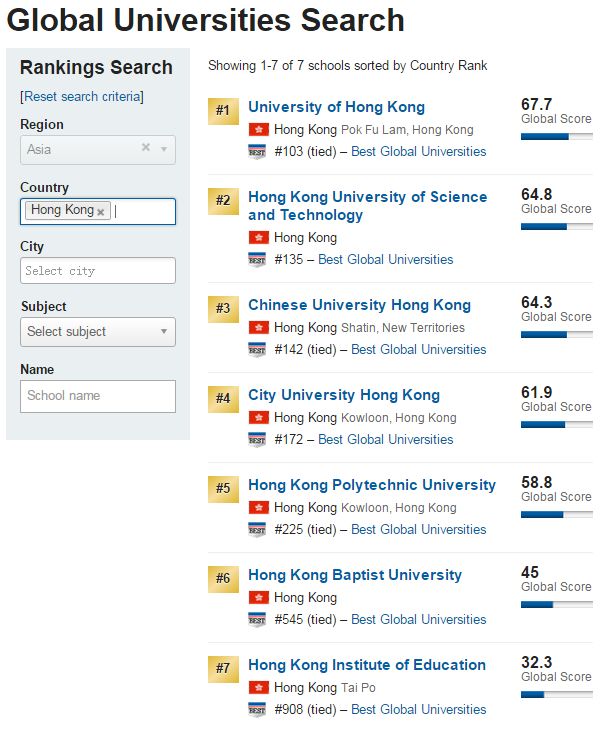Click the #3 rank badge
This screenshot has width=604, height=730.
click(x=223, y=309)
